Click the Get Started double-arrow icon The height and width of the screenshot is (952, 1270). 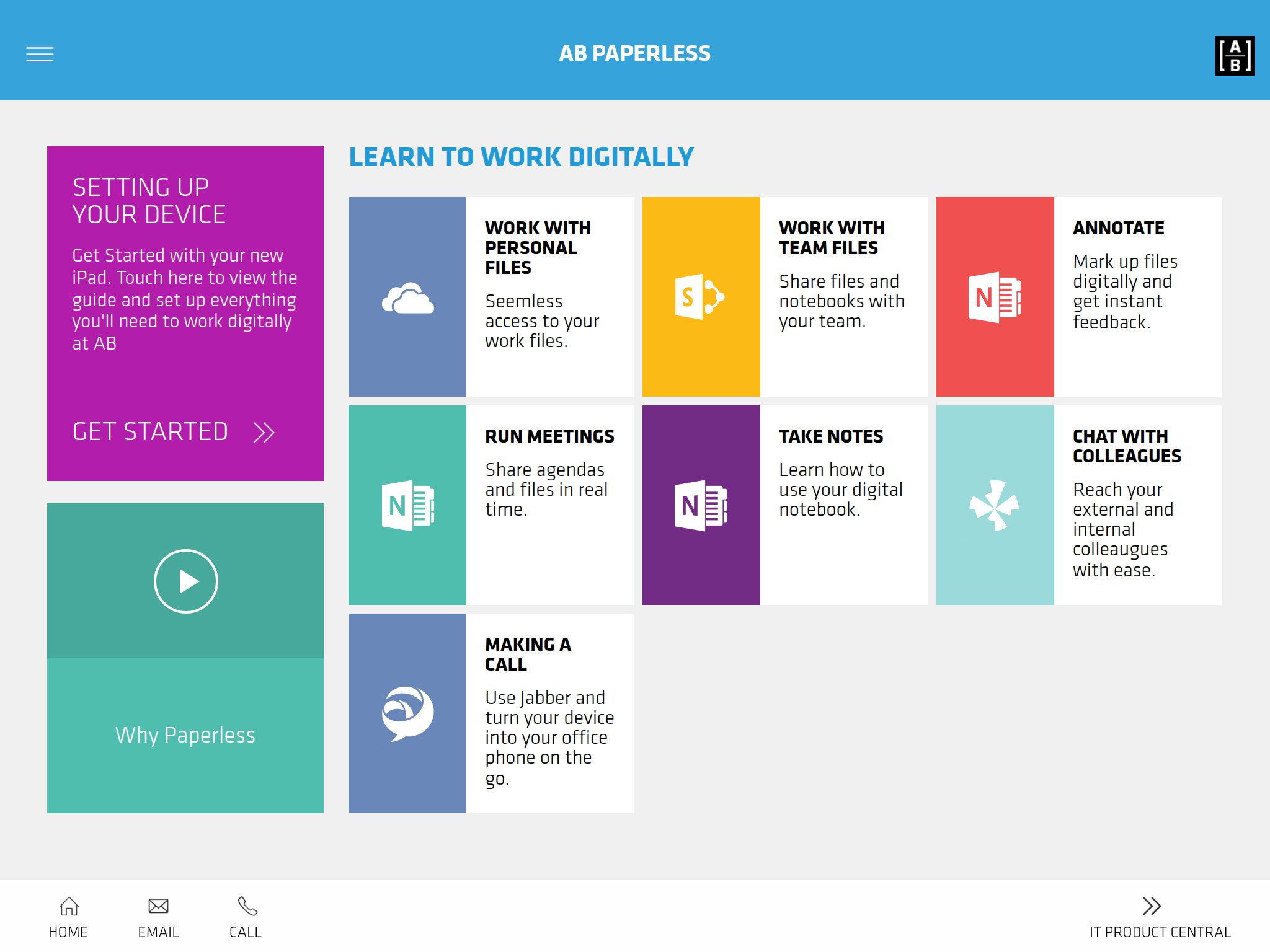[x=264, y=432]
